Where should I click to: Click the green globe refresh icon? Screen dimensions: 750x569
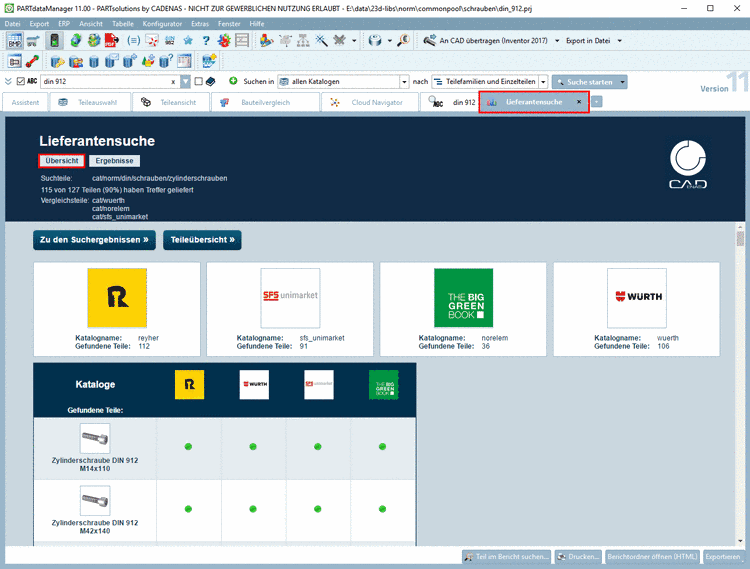[76, 41]
